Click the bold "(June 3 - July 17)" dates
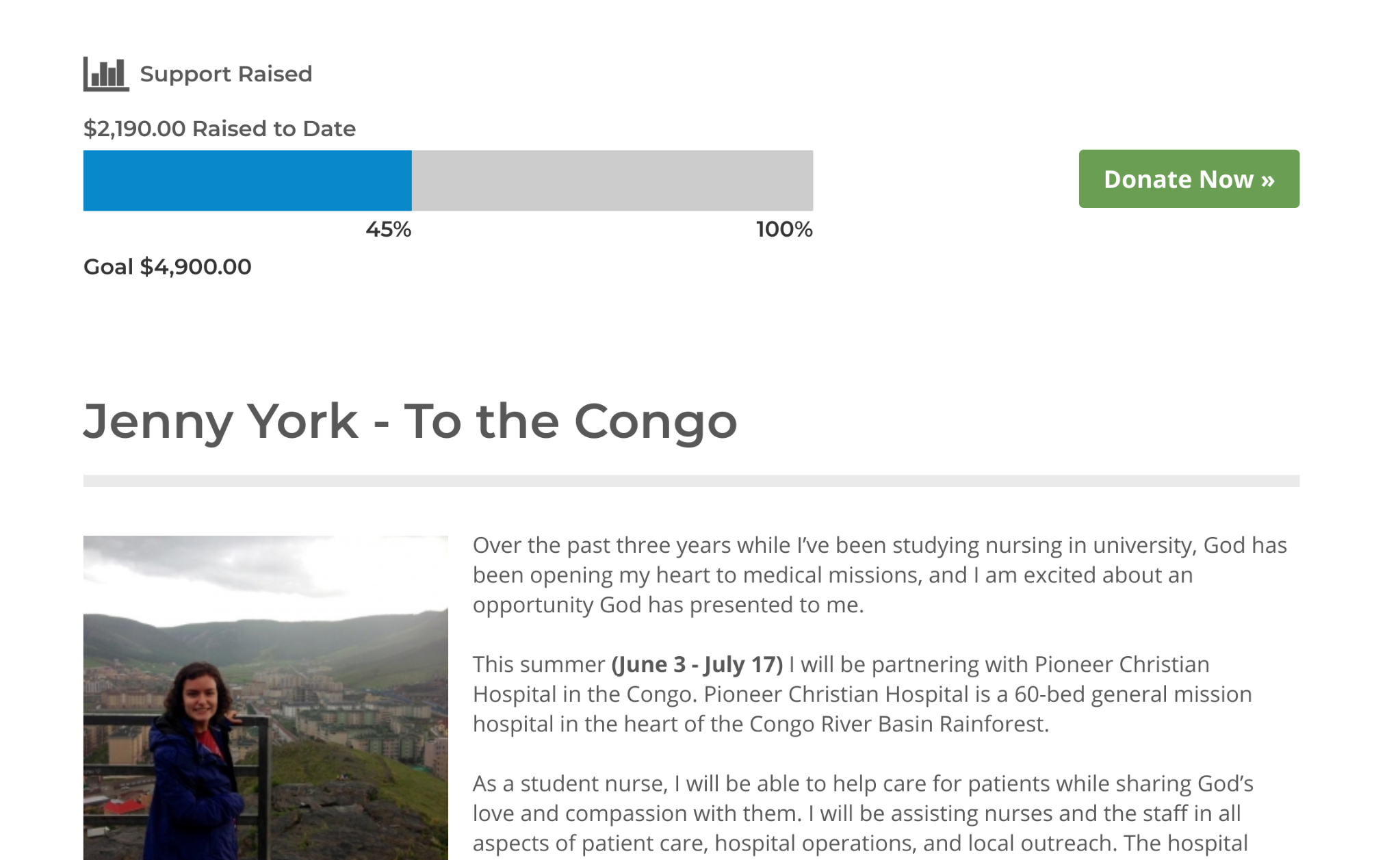Viewport: 1400px width, 860px height. [x=697, y=664]
